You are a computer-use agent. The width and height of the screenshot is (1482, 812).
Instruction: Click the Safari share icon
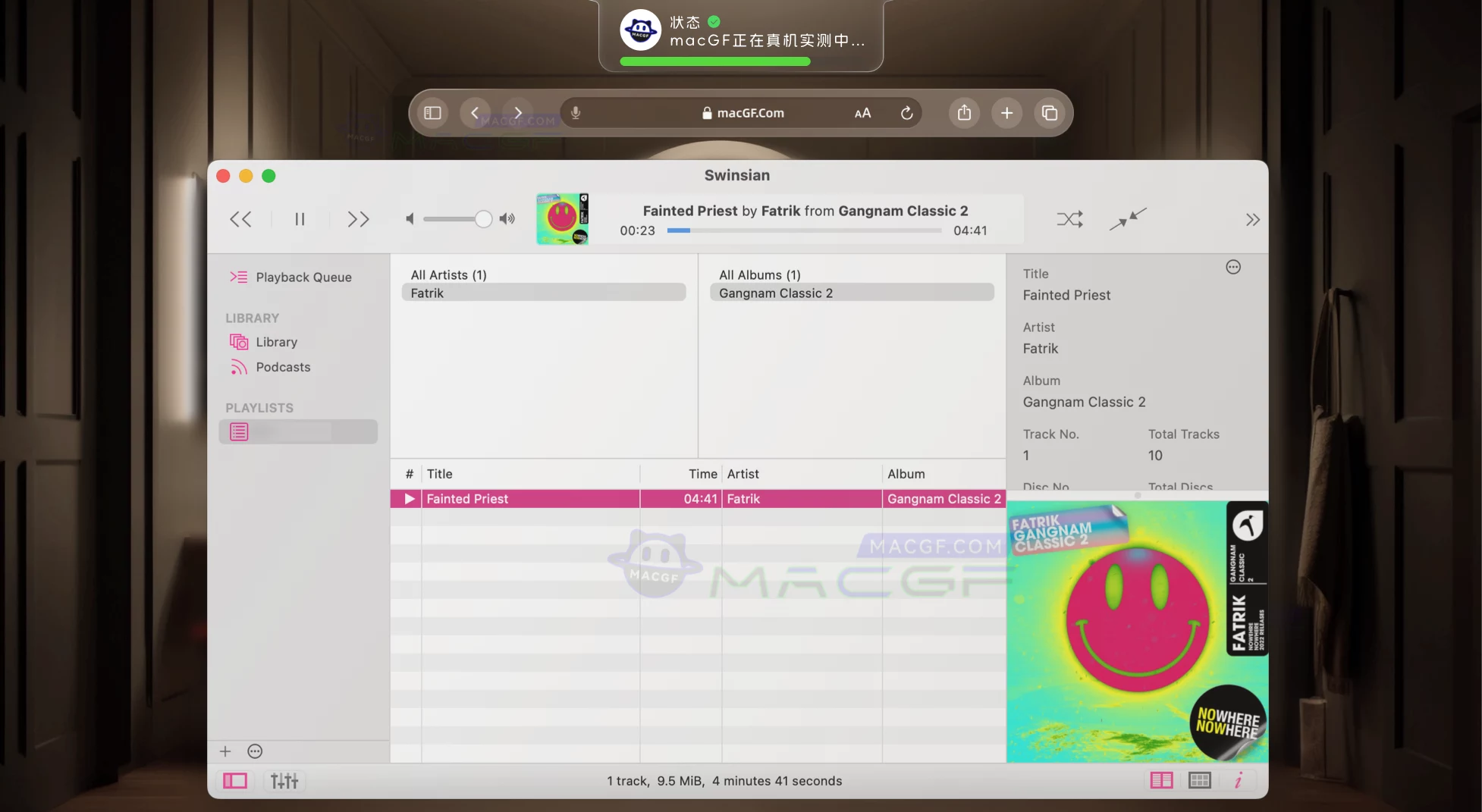(964, 113)
